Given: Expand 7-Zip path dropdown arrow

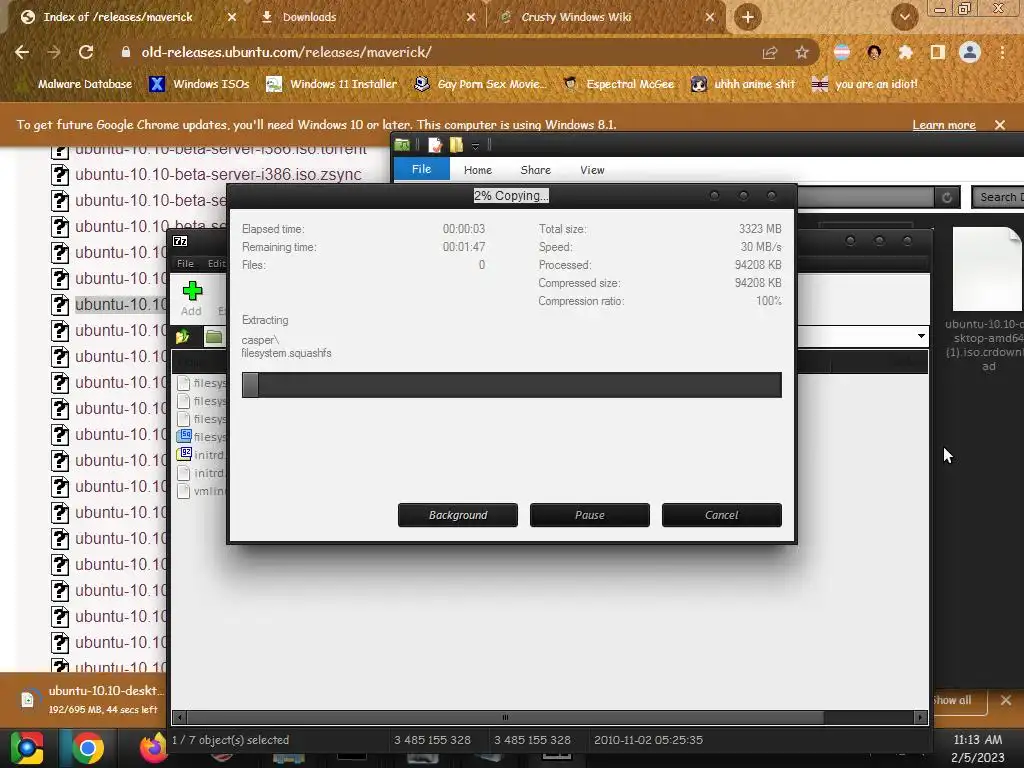Looking at the screenshot, I should pyautogui.click(x=921, y=336).
